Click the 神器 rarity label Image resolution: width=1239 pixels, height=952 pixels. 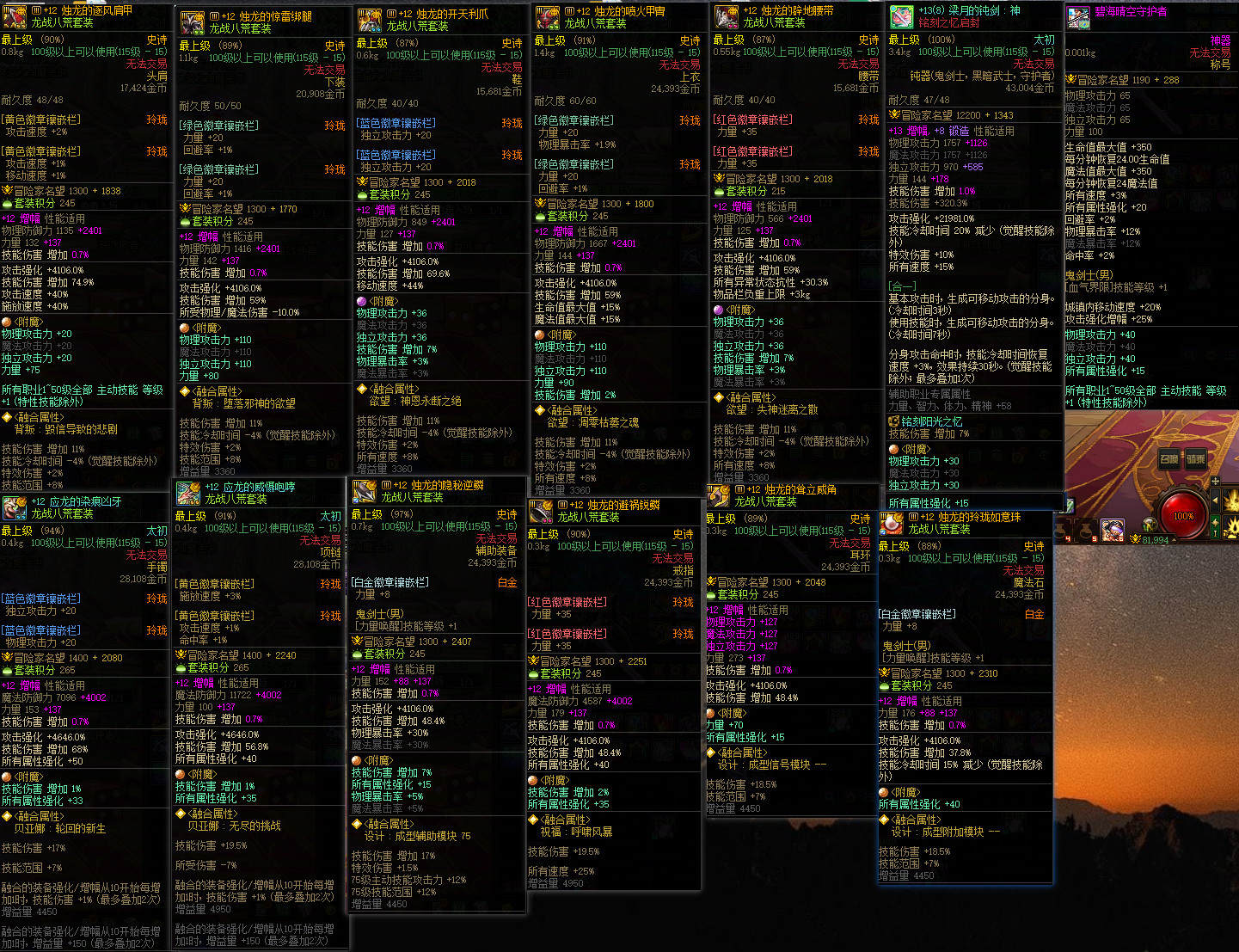click(1220, 40)
